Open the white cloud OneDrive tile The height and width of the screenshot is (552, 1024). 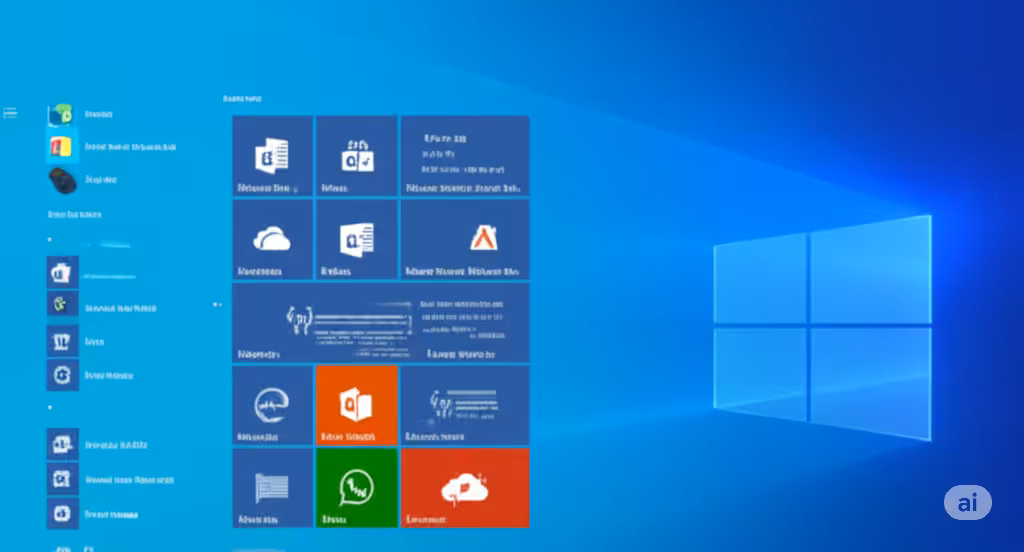272,240
